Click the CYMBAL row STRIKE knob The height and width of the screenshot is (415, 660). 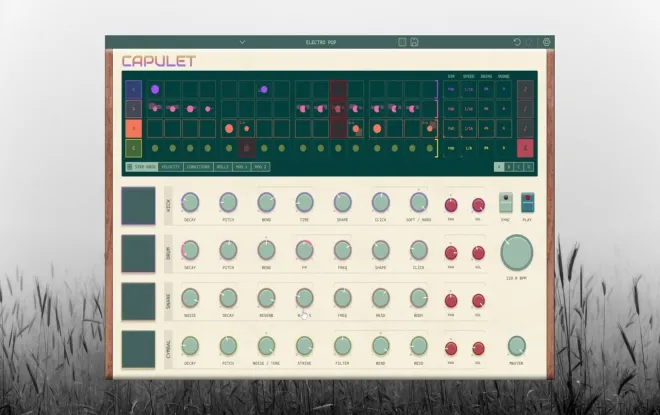[304, 346]
